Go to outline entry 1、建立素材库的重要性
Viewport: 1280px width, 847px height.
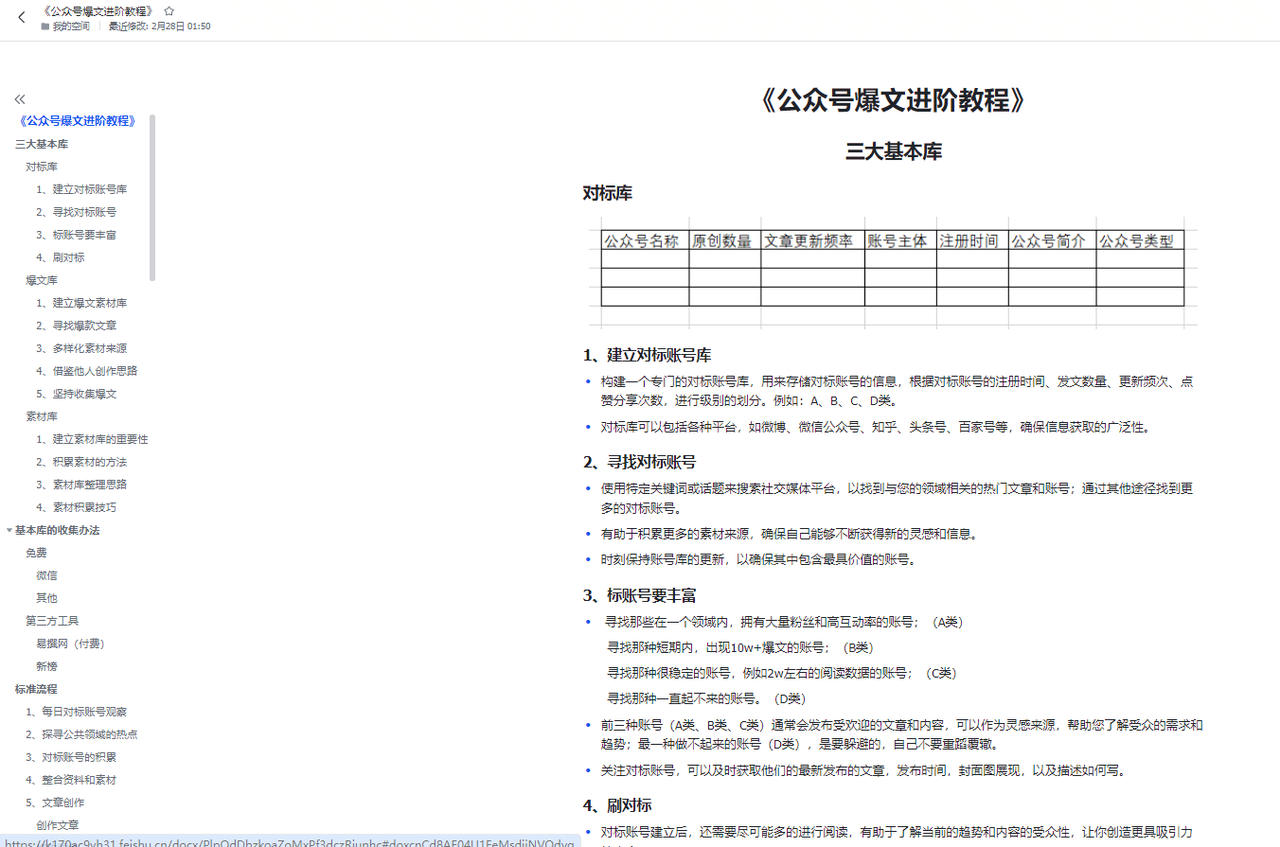[x=92, y=439]
